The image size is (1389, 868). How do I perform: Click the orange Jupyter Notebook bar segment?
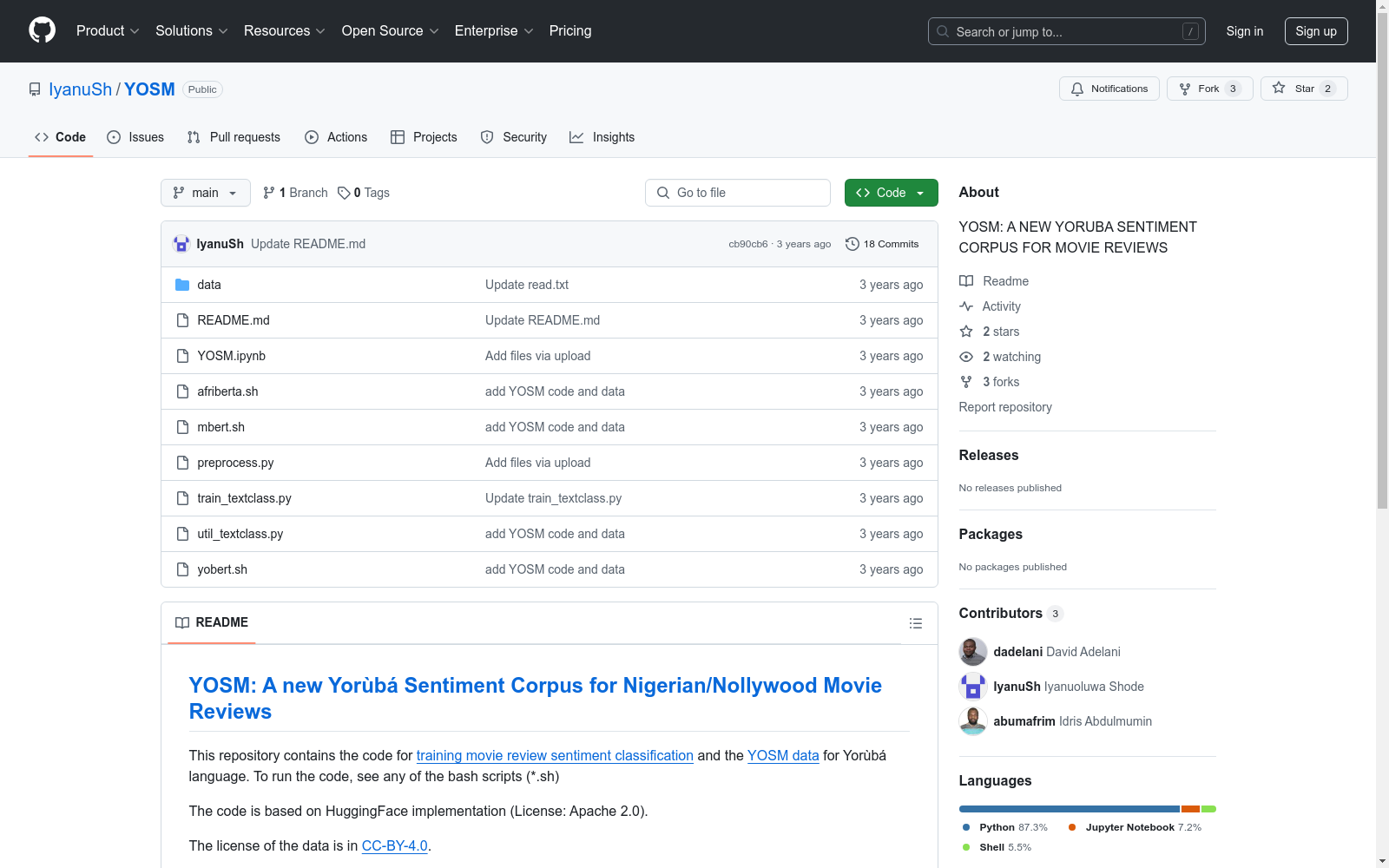tap(1190, 809)
